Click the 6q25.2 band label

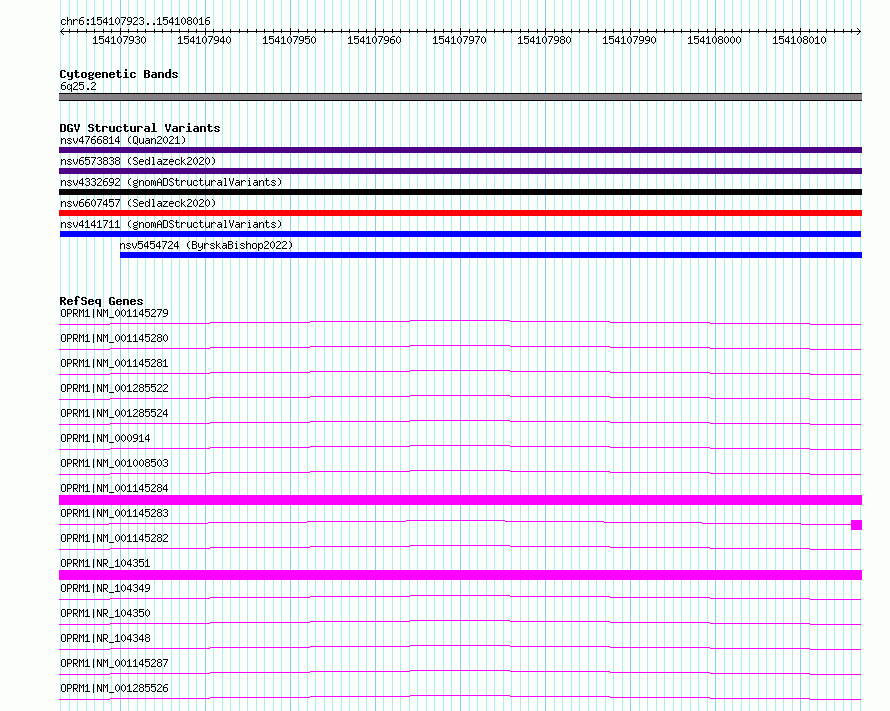pos(78,86)
